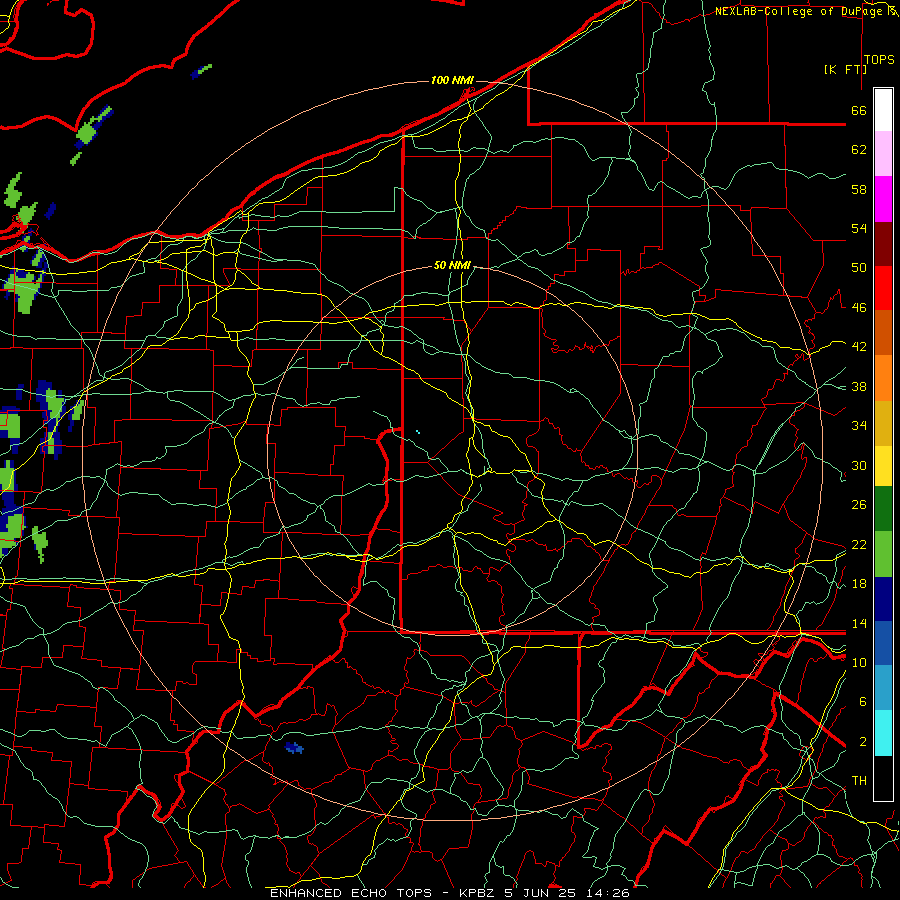Viewport: 900px width, 900px height.
Task: Click the legend value "58"
Action: click(x=859, y=189)
